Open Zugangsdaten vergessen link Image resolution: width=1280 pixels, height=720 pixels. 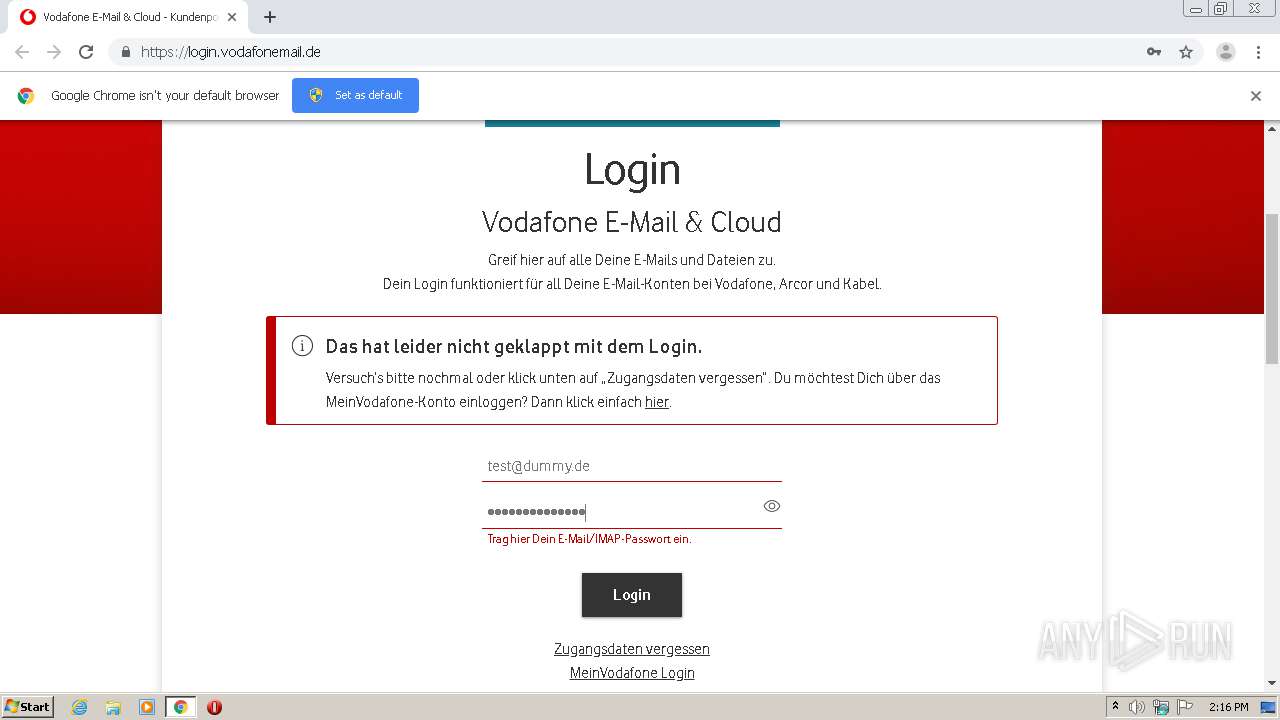pyautogui.click(x=632, y=649)
